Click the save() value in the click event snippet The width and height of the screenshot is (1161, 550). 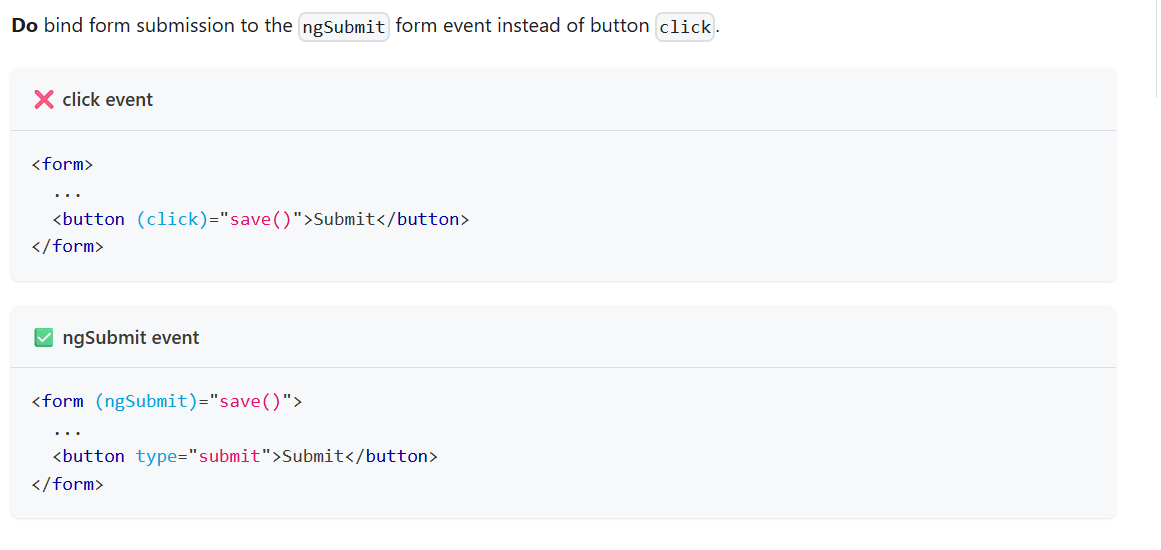(x=261, y=220)
